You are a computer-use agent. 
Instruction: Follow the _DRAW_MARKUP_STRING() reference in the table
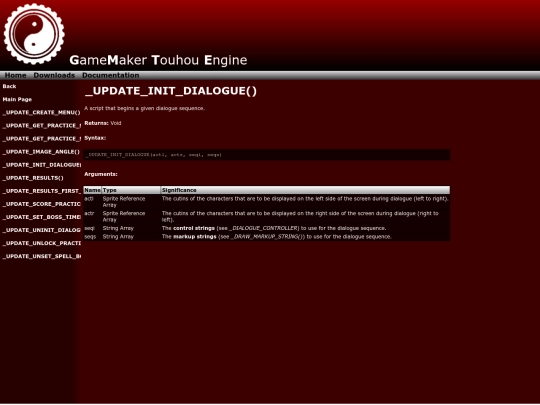pyautogui.click(x=268, y=237)
